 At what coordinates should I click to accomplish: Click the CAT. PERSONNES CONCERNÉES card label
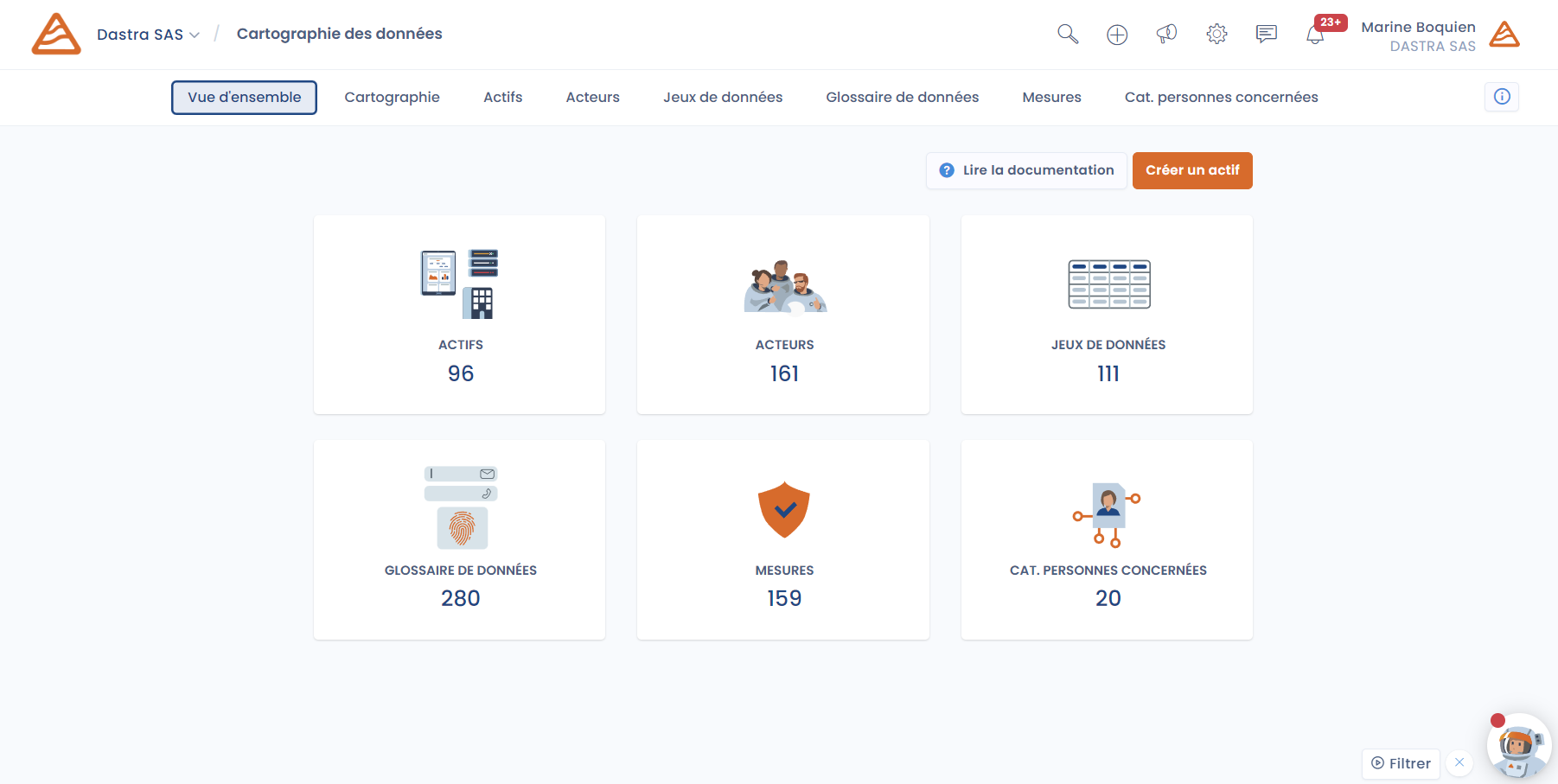point(1108,570)
